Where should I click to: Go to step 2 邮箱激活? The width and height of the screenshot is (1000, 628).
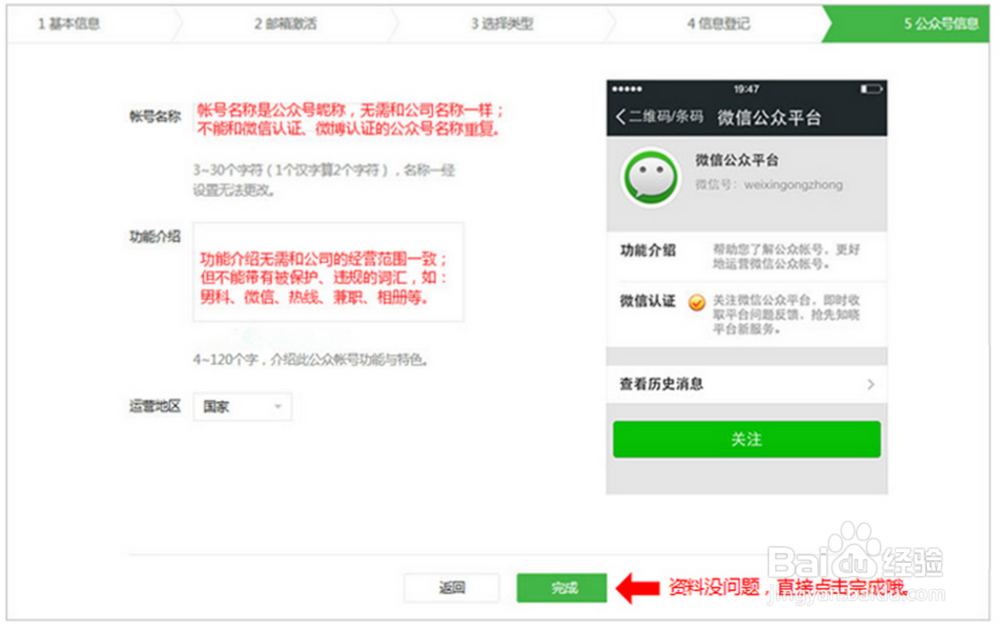coord(285,24)
